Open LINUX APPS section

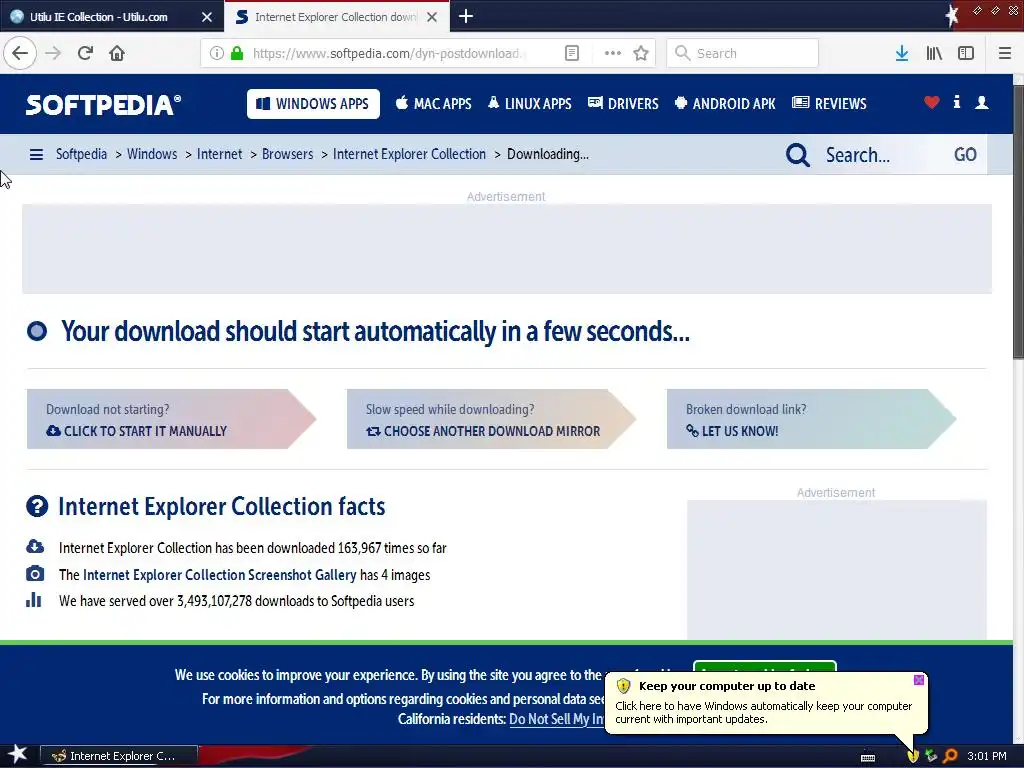pyautogui.click(x=530, y=103)
